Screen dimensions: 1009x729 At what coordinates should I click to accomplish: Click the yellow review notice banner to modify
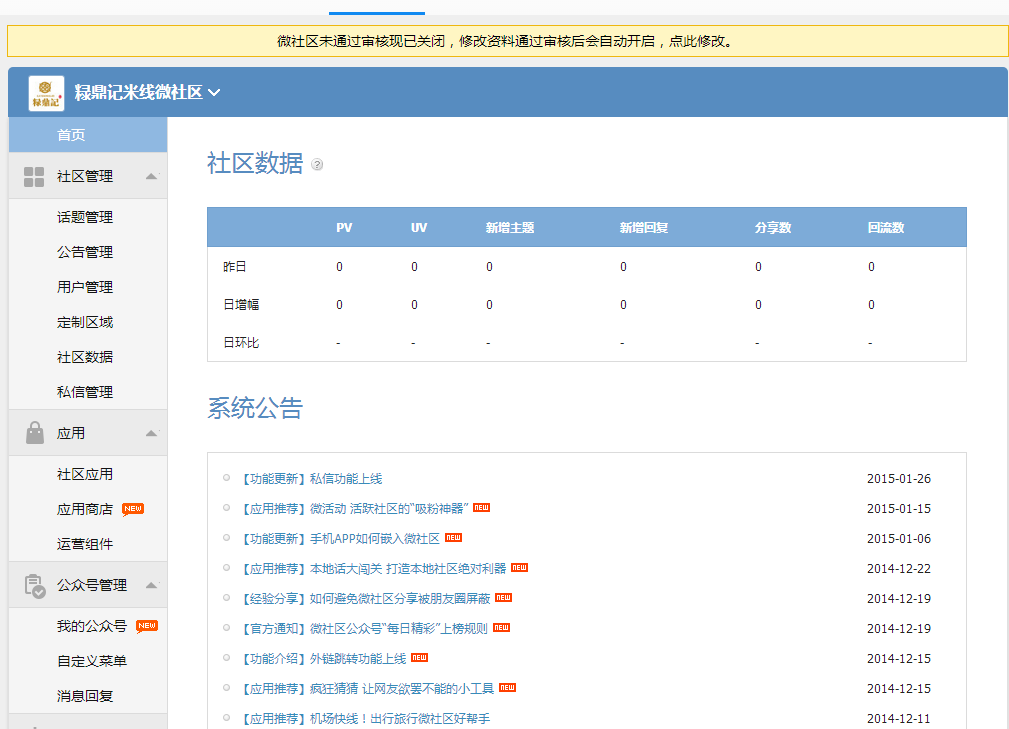coord(507,41)
